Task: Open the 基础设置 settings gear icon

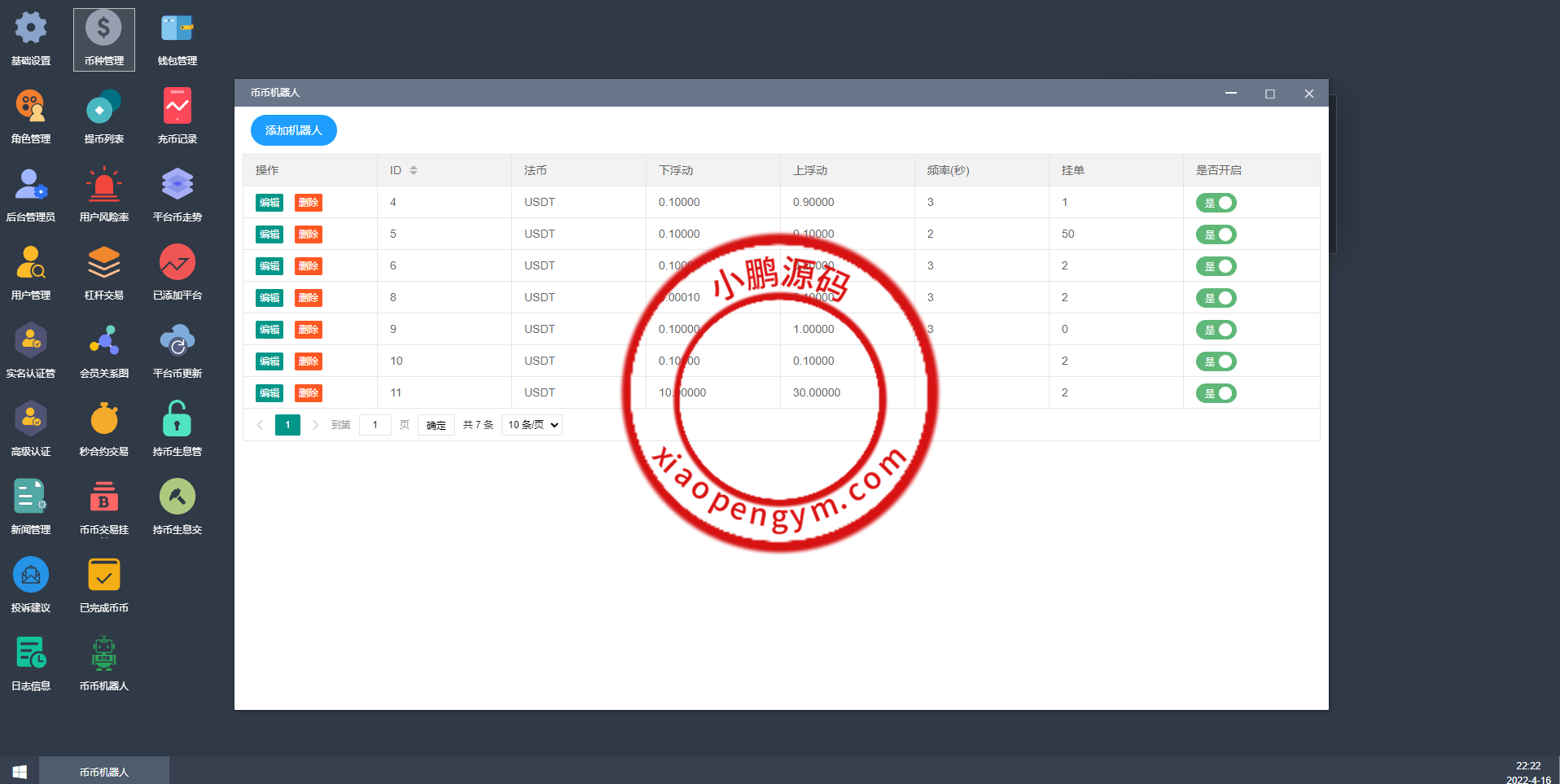Action: pos(31,29)
